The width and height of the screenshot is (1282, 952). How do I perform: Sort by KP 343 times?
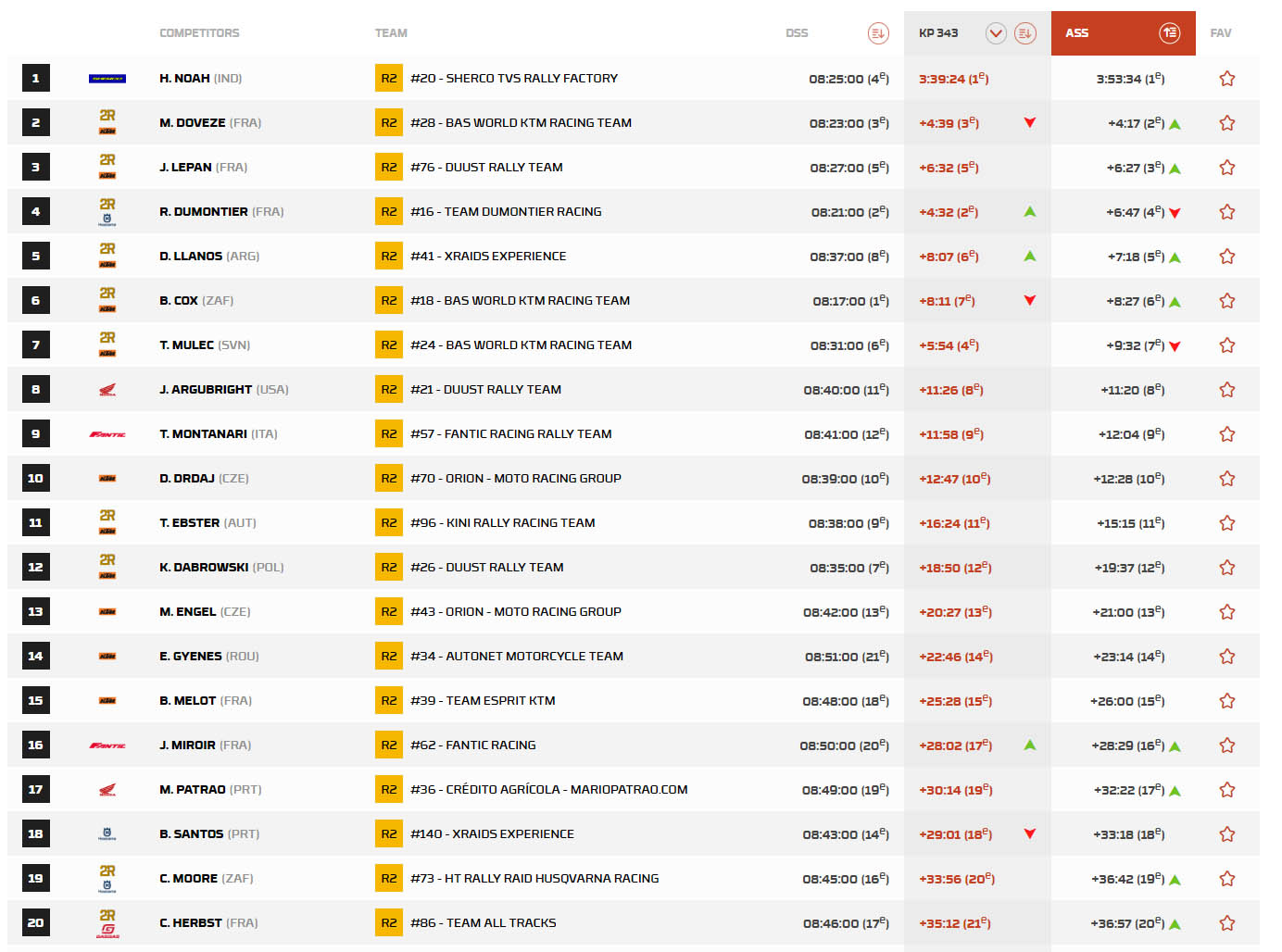coord(1025,33)
